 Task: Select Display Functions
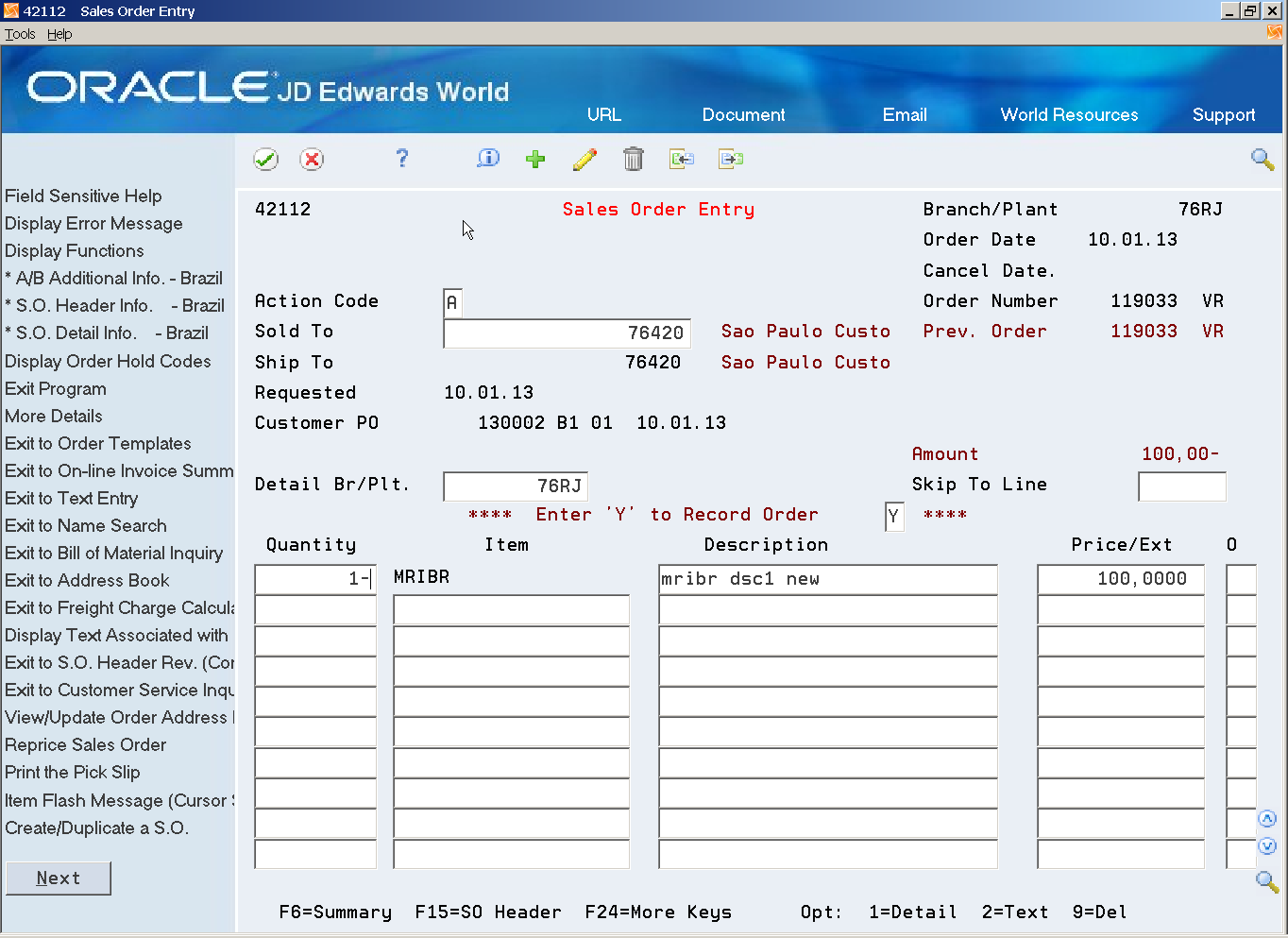pos(75,250)
